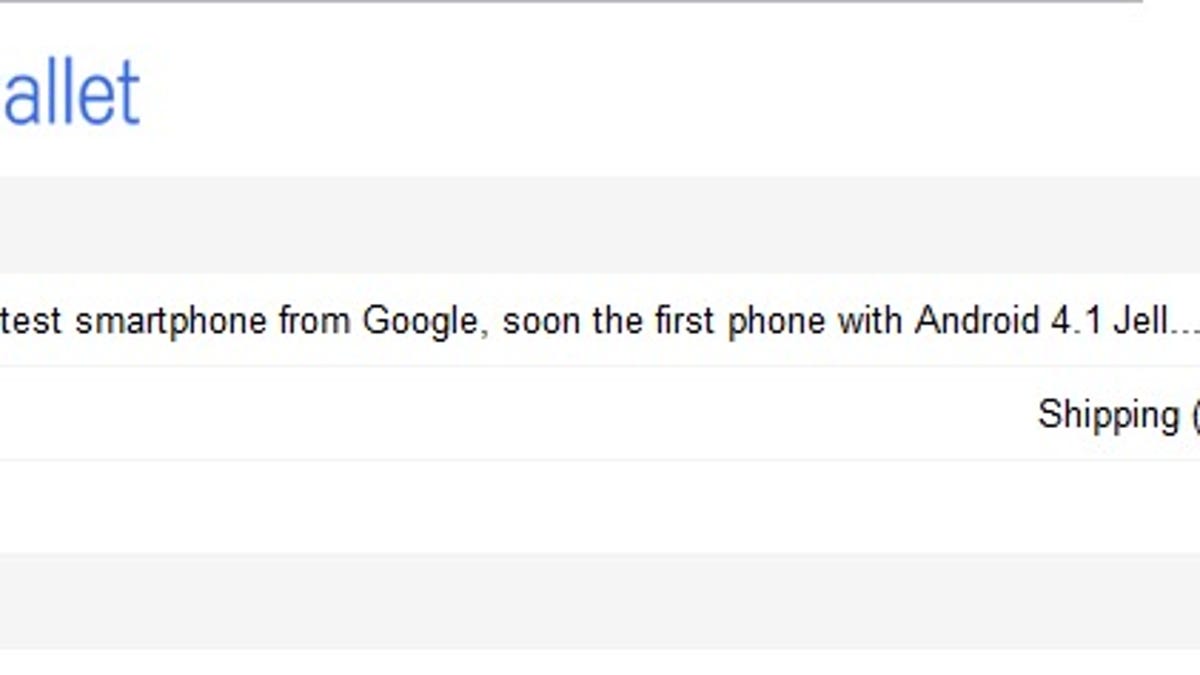The image size is (1200, 675).
Task: Click the Shipping label
Action: (x=1108, y=414)
